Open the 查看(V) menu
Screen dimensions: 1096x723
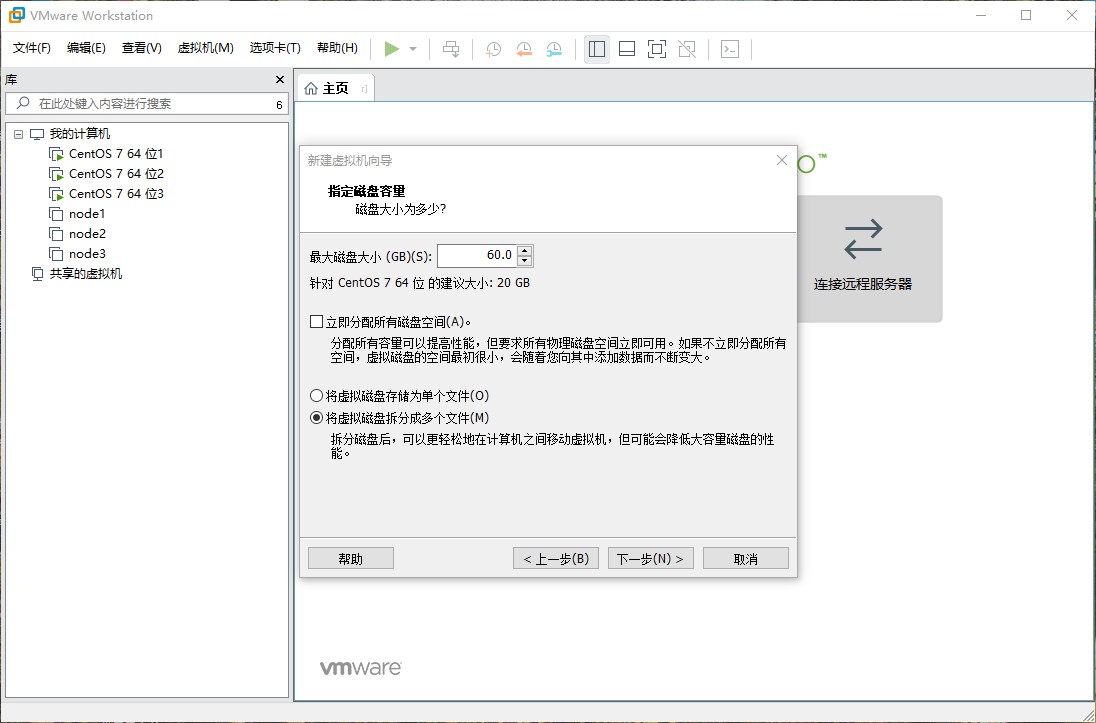click(142, 48)
